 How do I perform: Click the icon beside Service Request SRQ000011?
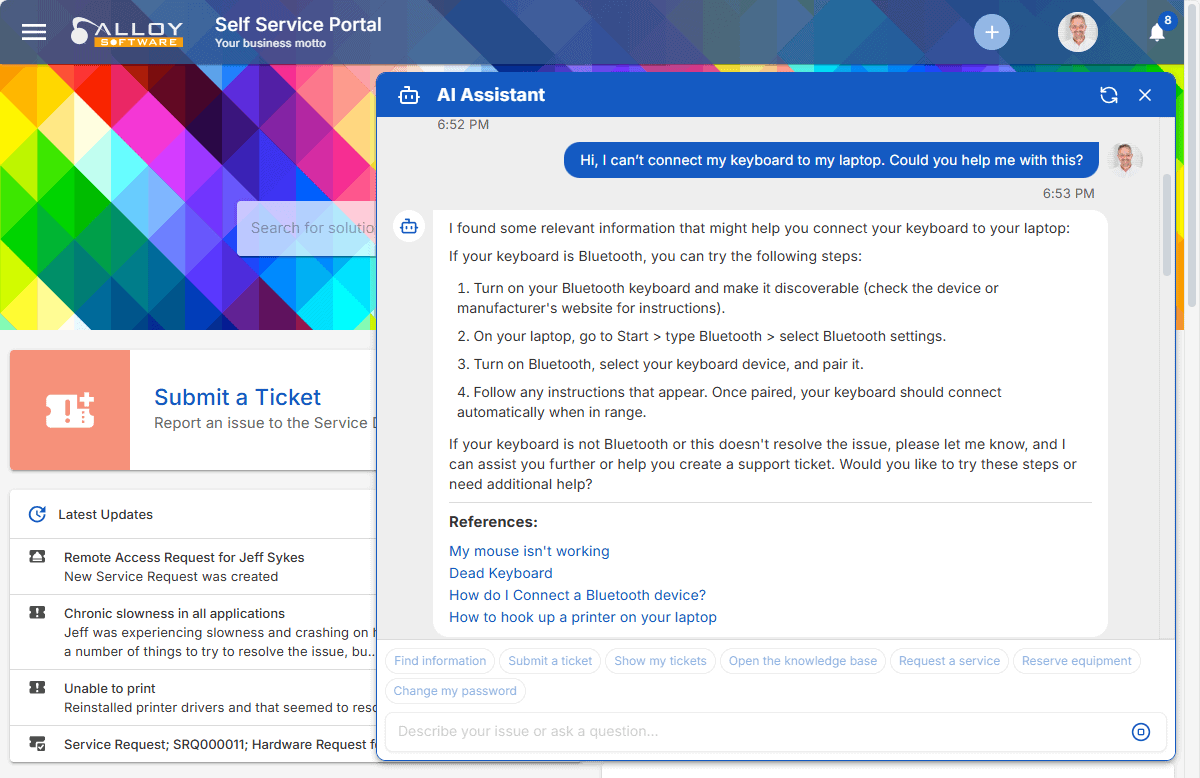tap(37, 744)
